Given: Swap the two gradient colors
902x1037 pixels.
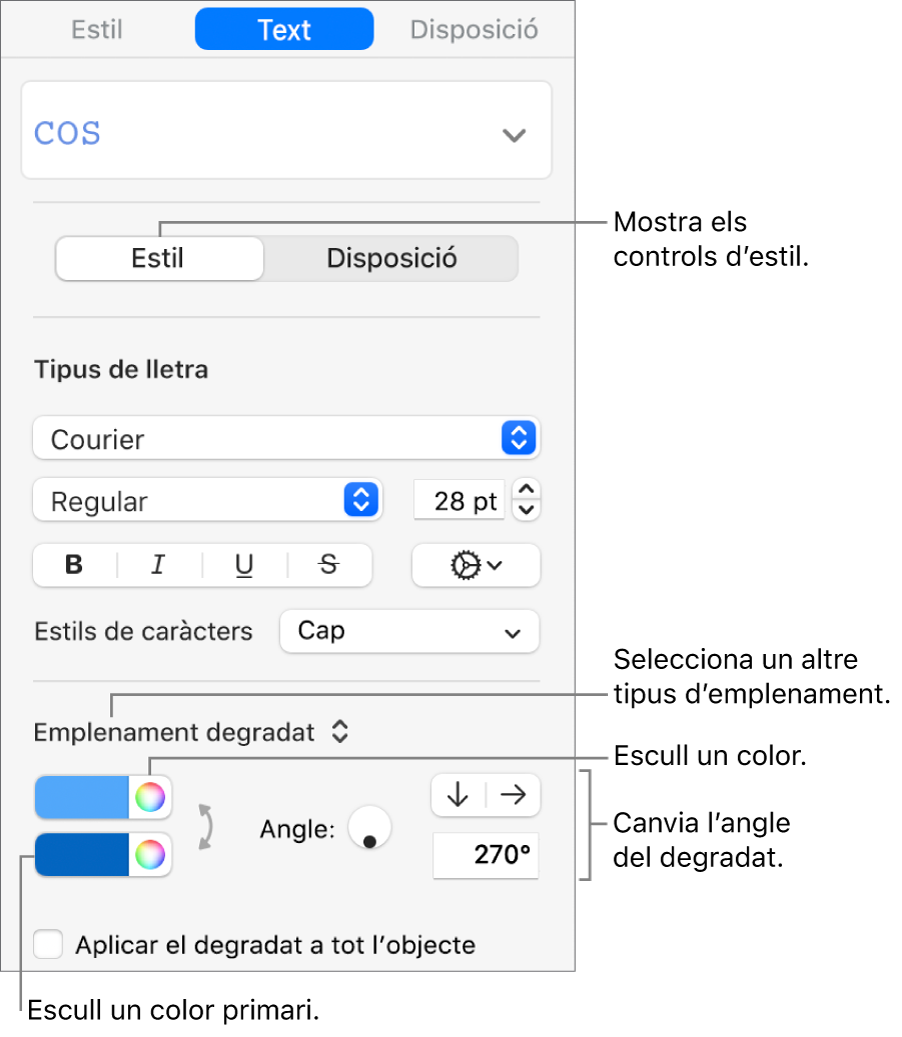Looking at the screenshot, I should [x=205, y=827].
